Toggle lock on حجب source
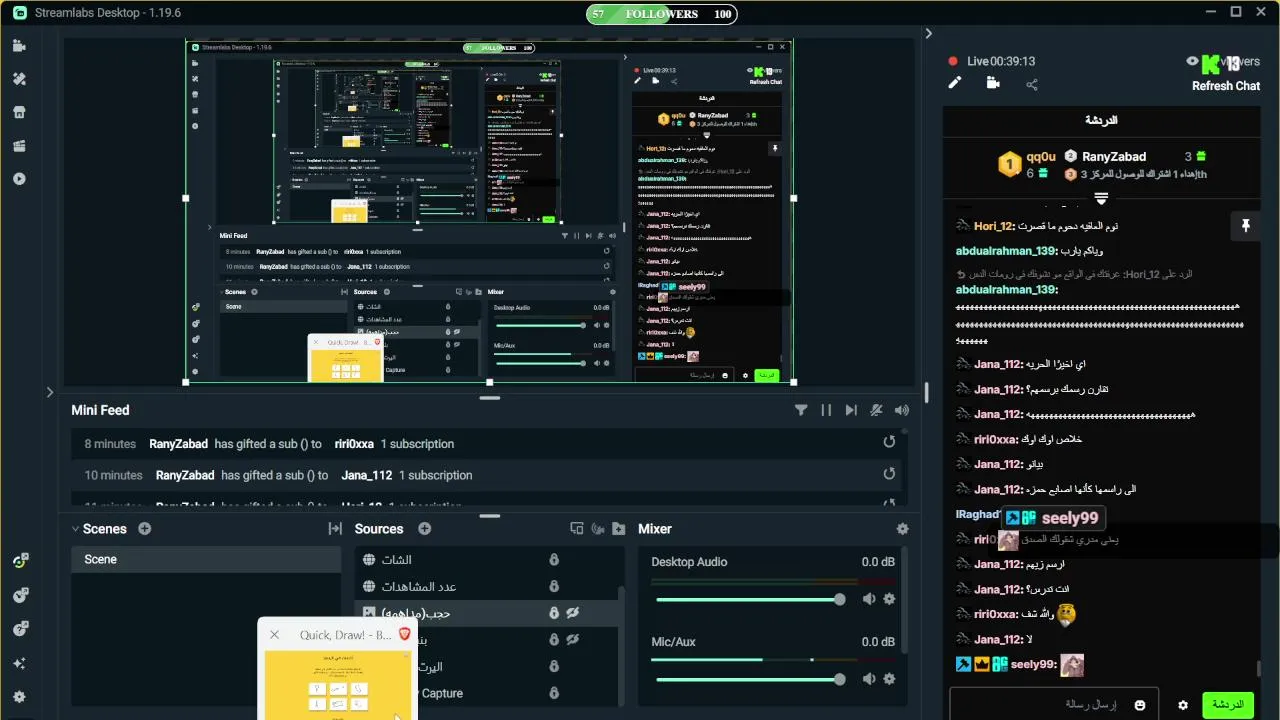Image resolution: width=1280 pixels, height=720 pixels. 554,613
